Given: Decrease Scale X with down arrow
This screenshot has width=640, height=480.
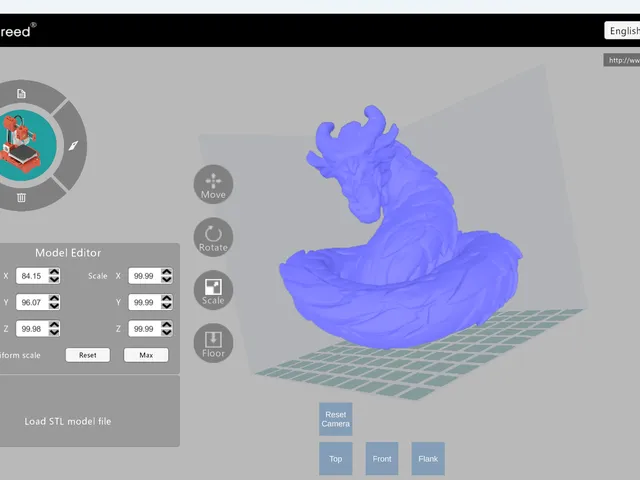Looking at the screenshot, I should click(x=167, y=280).
